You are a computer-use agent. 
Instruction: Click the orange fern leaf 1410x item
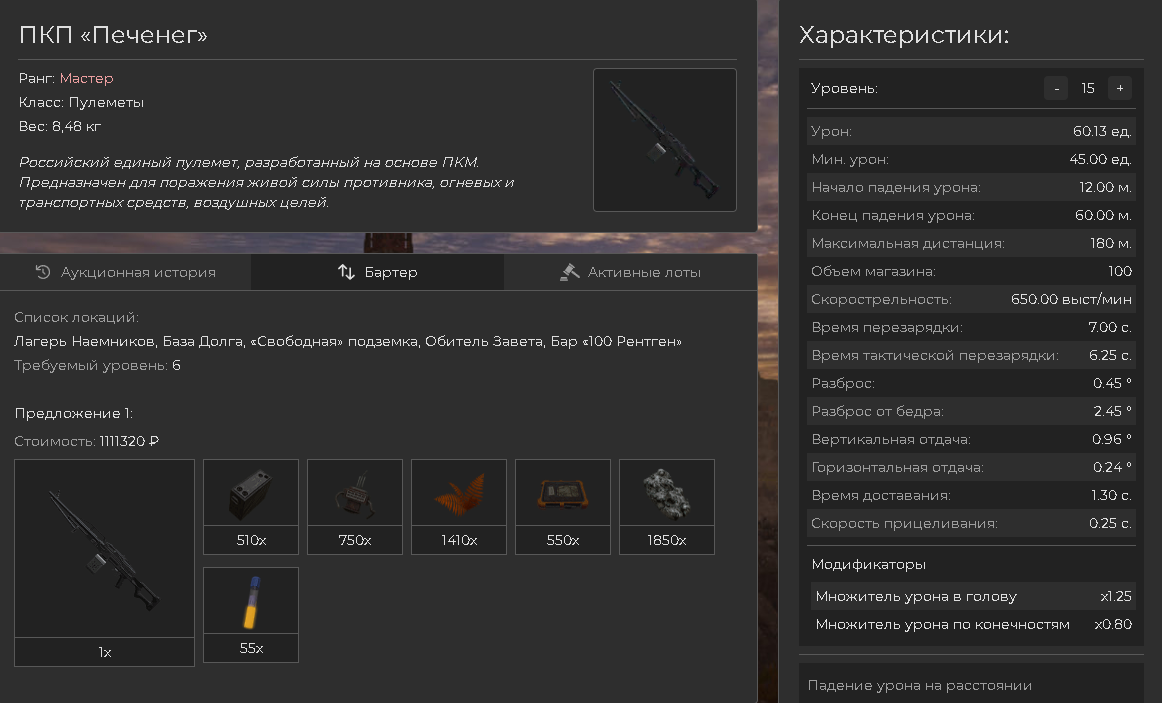click(459, 507)
